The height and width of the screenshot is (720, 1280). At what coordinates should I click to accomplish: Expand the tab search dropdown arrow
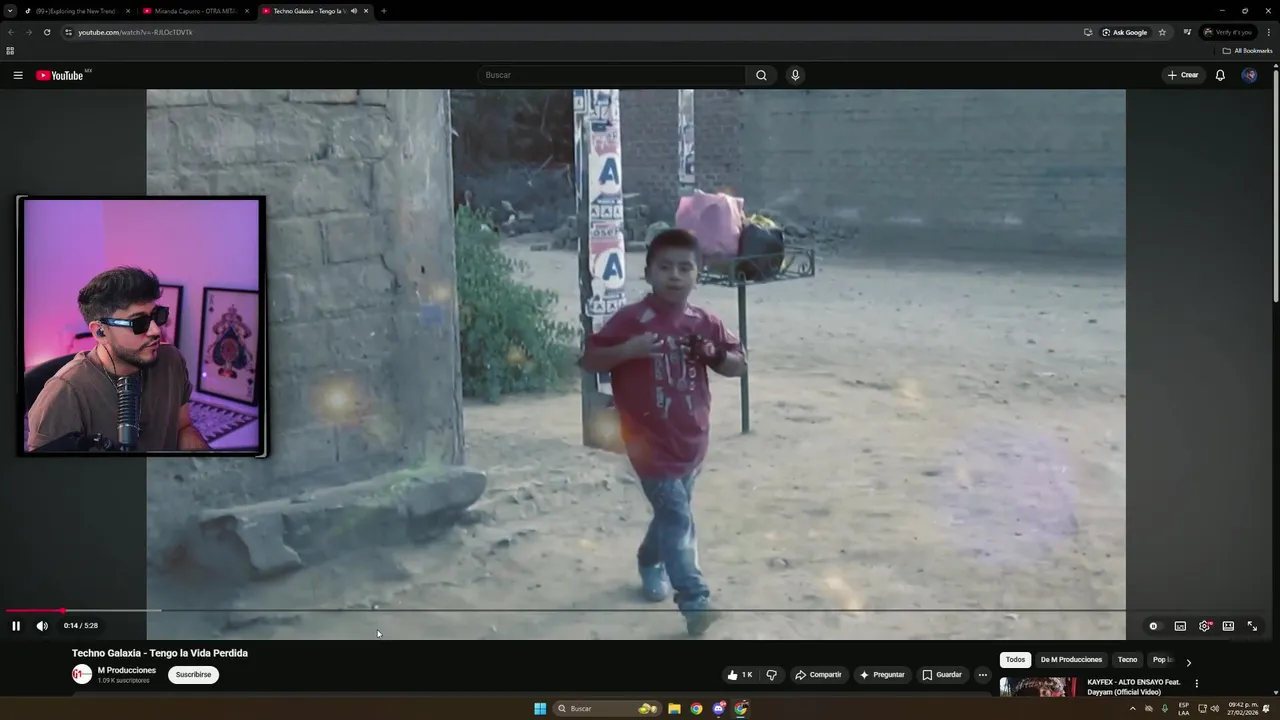click(x=10, y=11)
